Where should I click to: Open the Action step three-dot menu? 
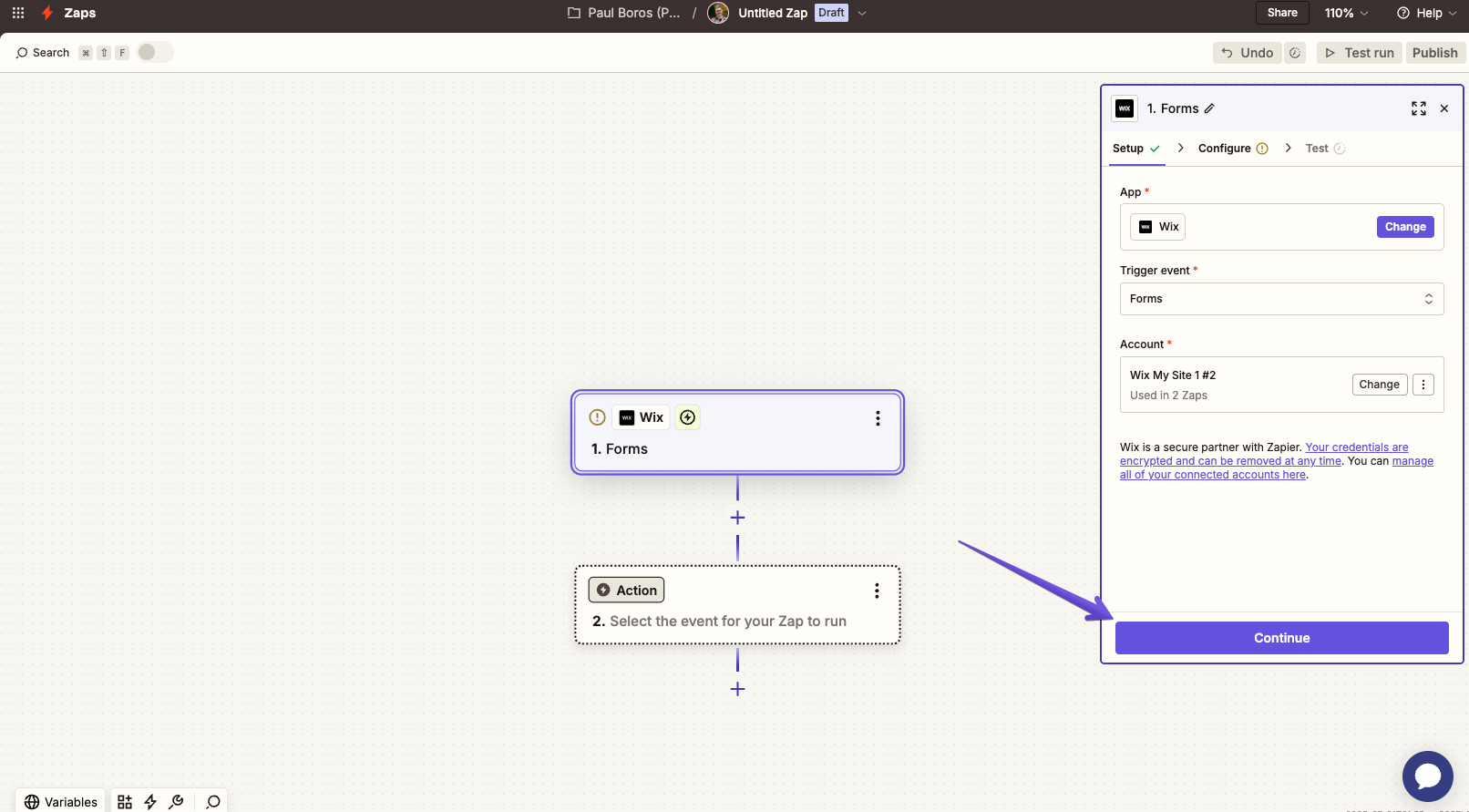[877, 591]
